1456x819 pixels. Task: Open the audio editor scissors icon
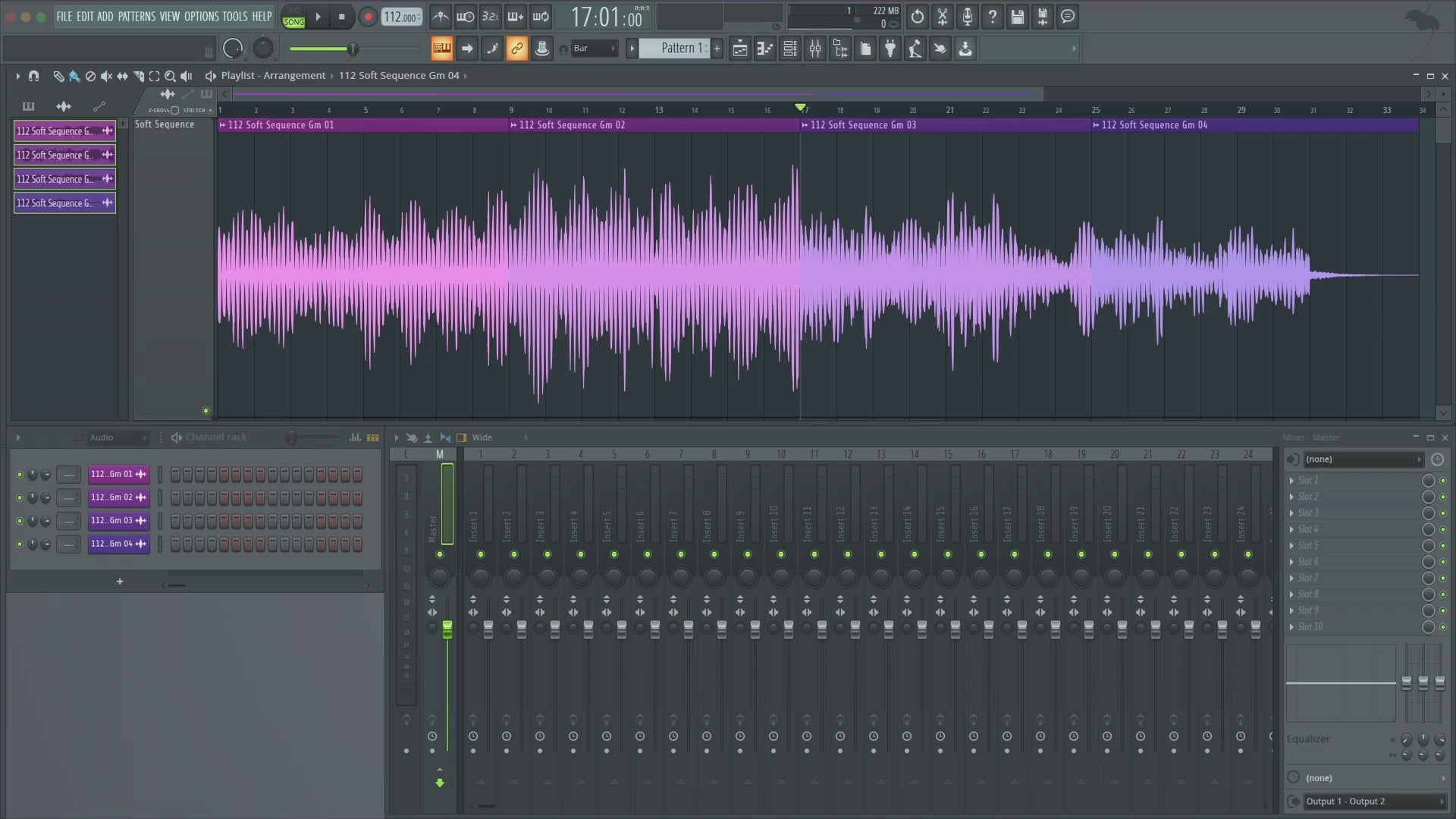[x=943, y=16]
